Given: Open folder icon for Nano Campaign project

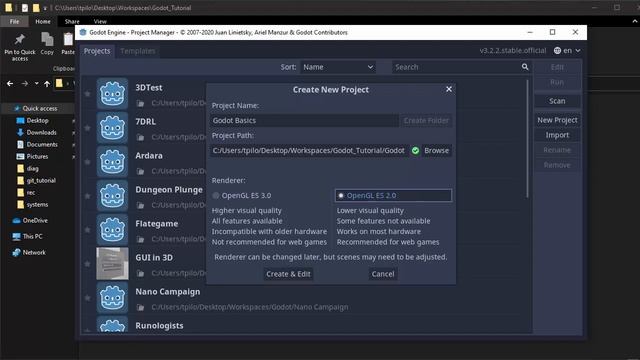Looking at the screenshot, I should (140, 307).
